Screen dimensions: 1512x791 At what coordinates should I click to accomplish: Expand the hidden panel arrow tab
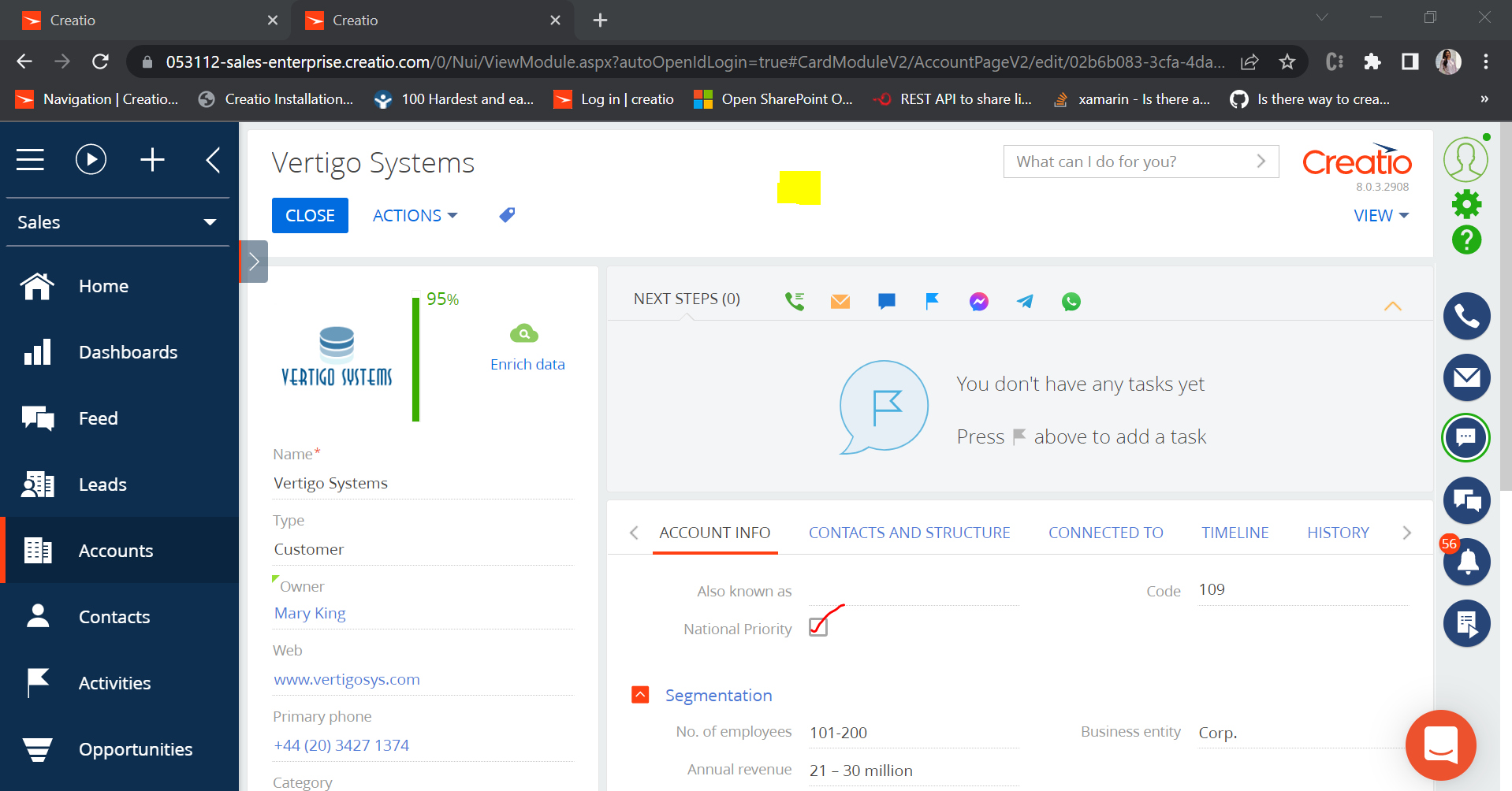tap(253, 262)
